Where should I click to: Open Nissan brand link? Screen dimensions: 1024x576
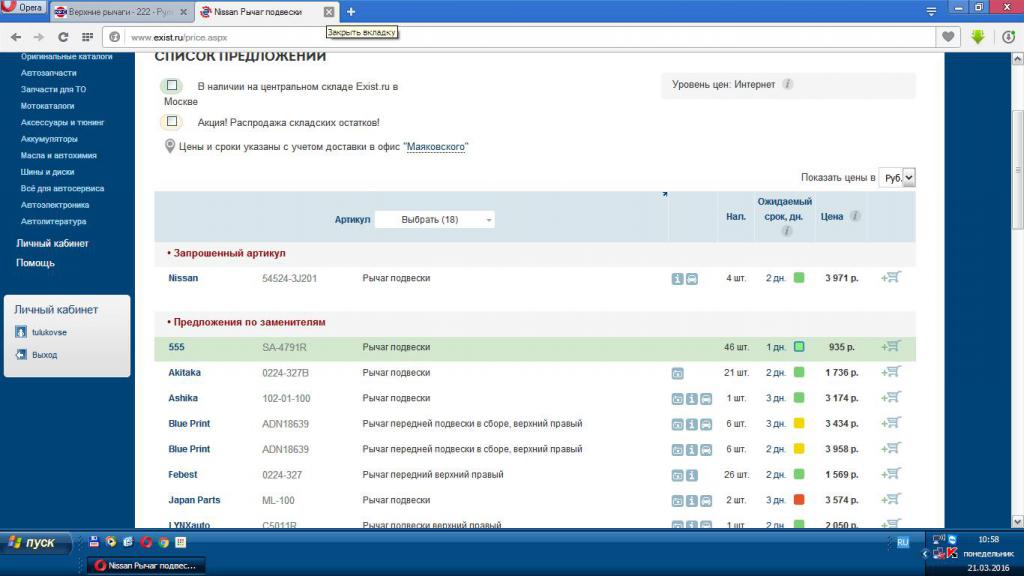point(183,278)
